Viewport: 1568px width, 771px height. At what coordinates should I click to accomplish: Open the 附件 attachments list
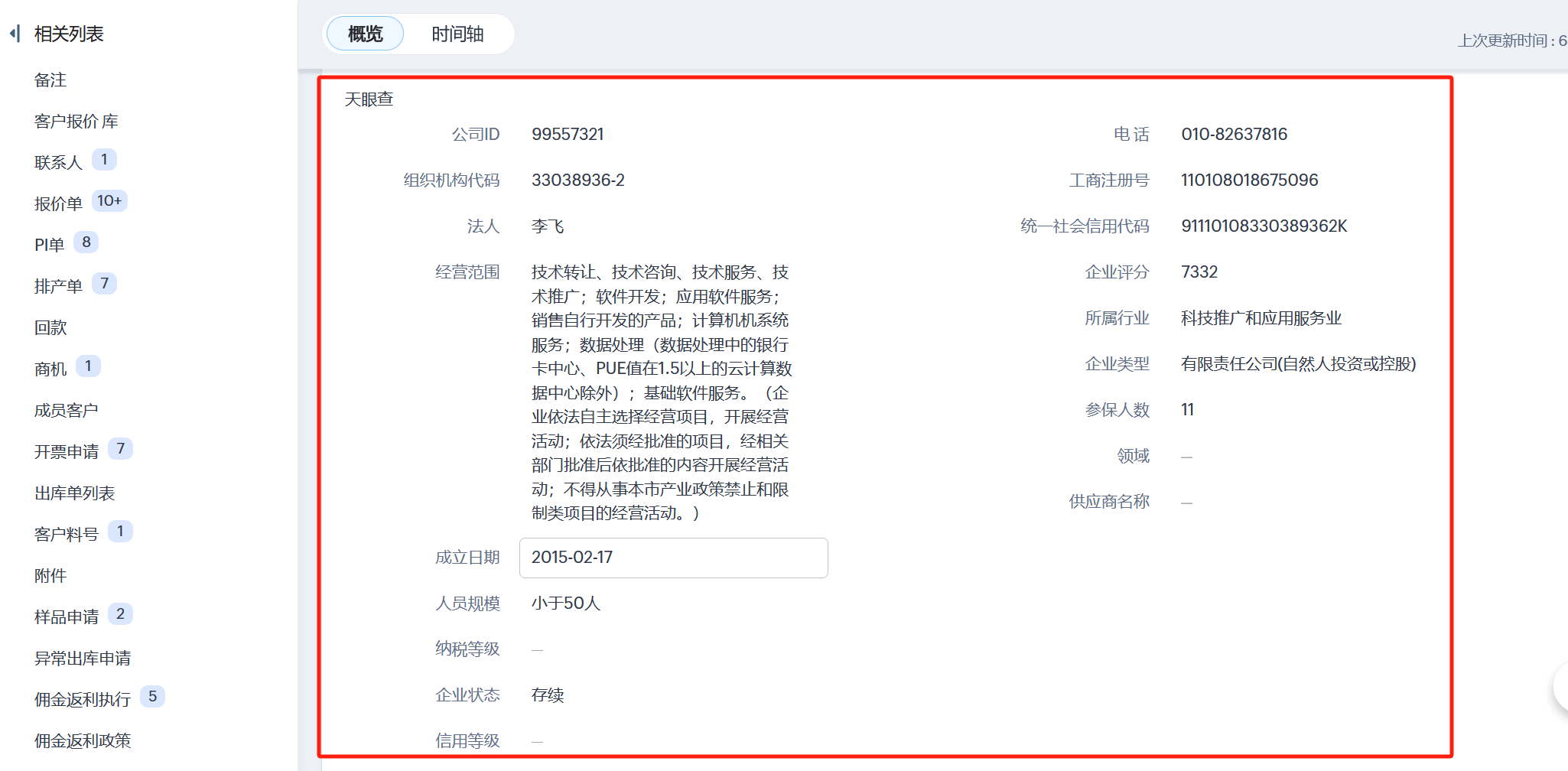click(50, 576)
